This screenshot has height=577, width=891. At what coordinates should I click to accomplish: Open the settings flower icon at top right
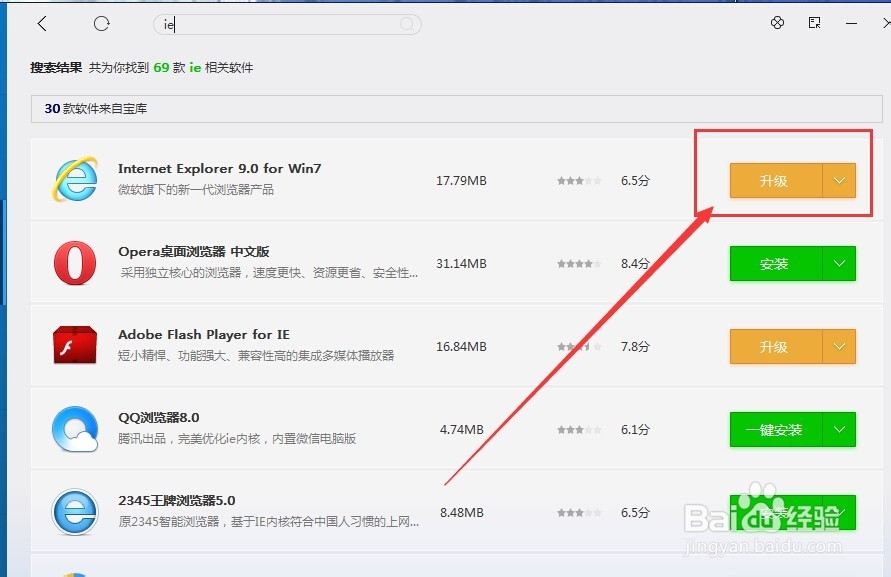point(778,22)
